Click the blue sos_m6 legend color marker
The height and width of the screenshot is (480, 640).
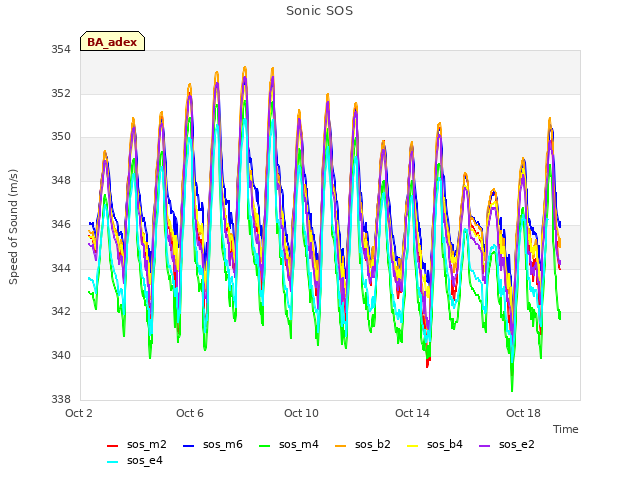coord(189,446)
